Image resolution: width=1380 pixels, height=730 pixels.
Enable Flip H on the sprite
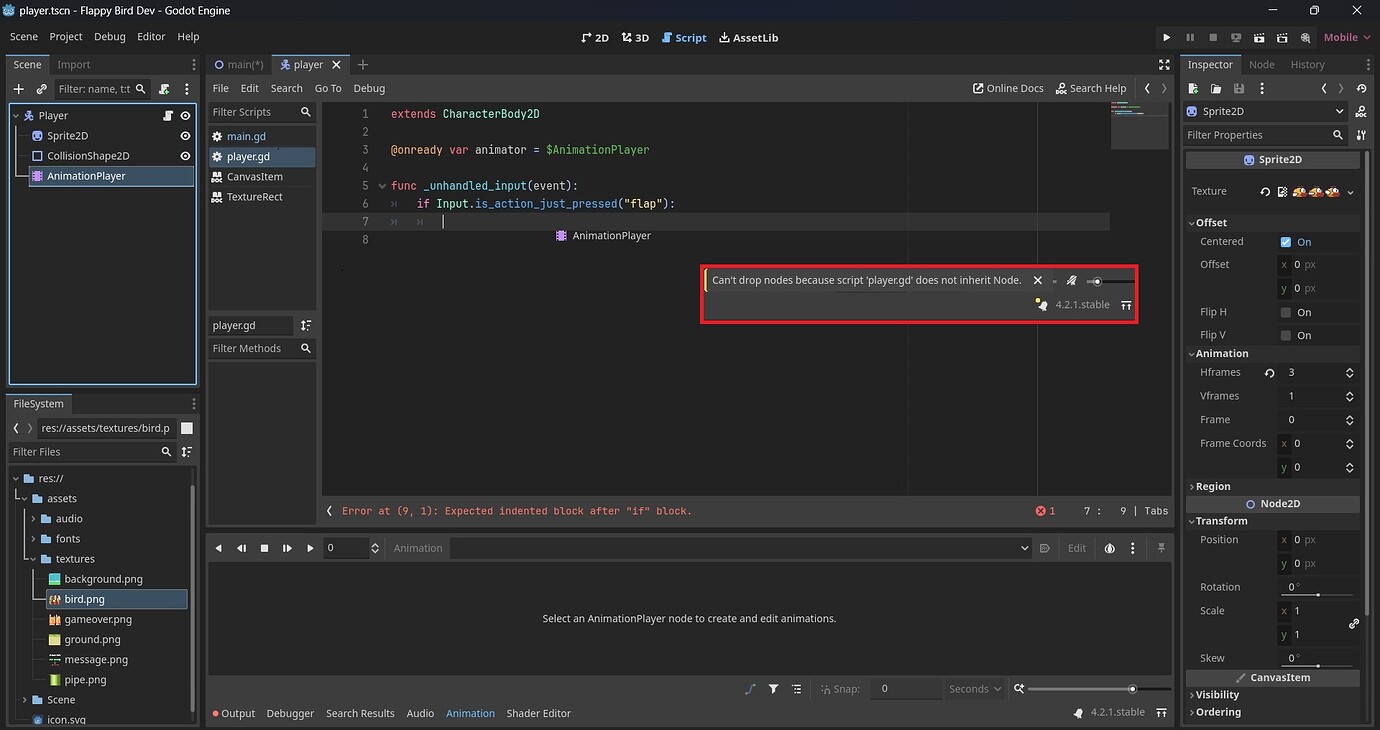(1288, 311)
